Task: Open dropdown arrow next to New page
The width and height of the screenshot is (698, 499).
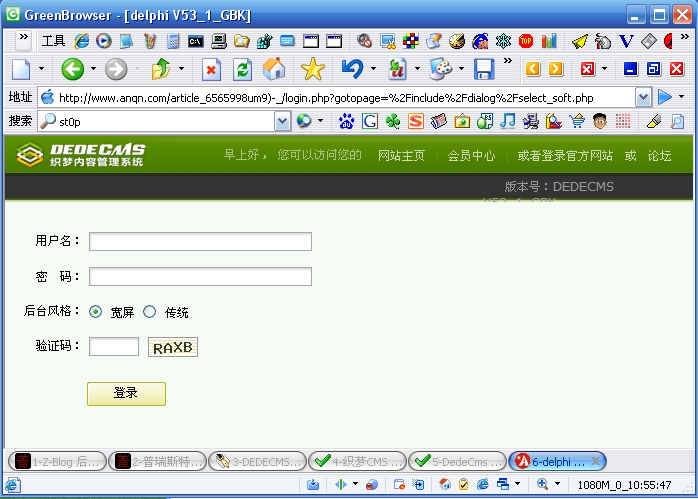Action: click(x=41, y=69)
